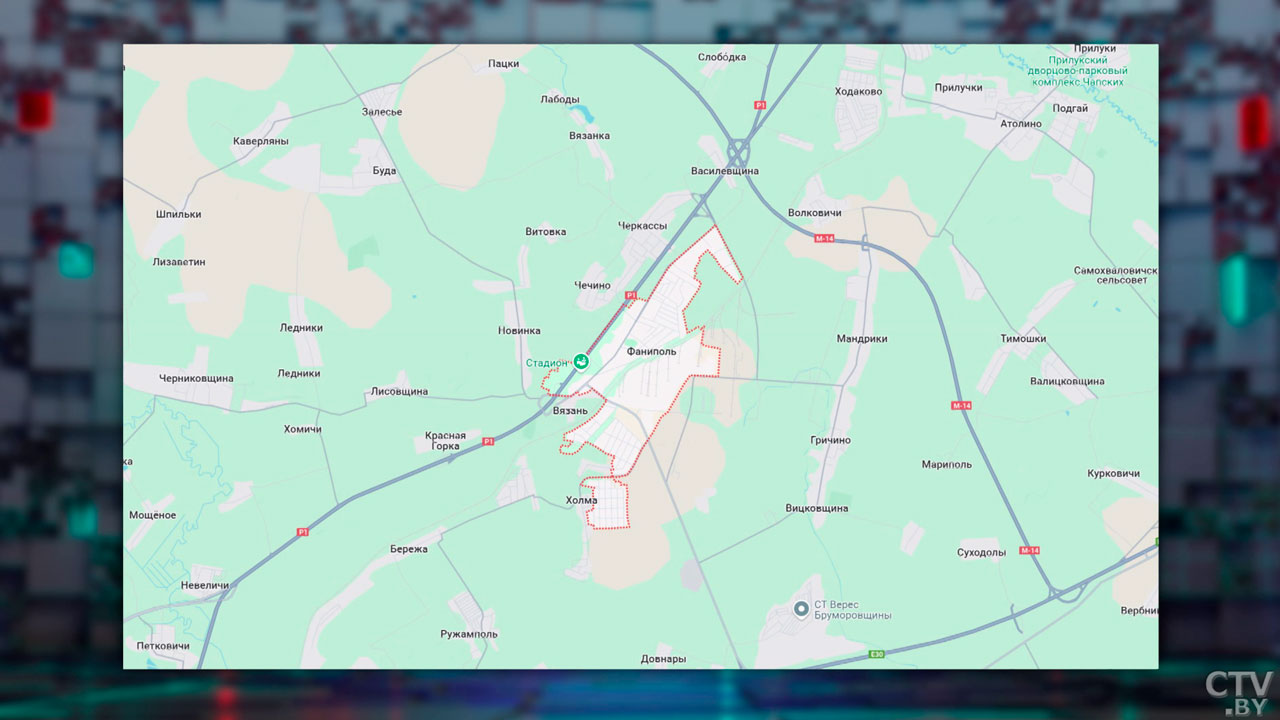1280x720 pixels.
Task: Click the Мариполь label
Action: (x=946, y=465)
